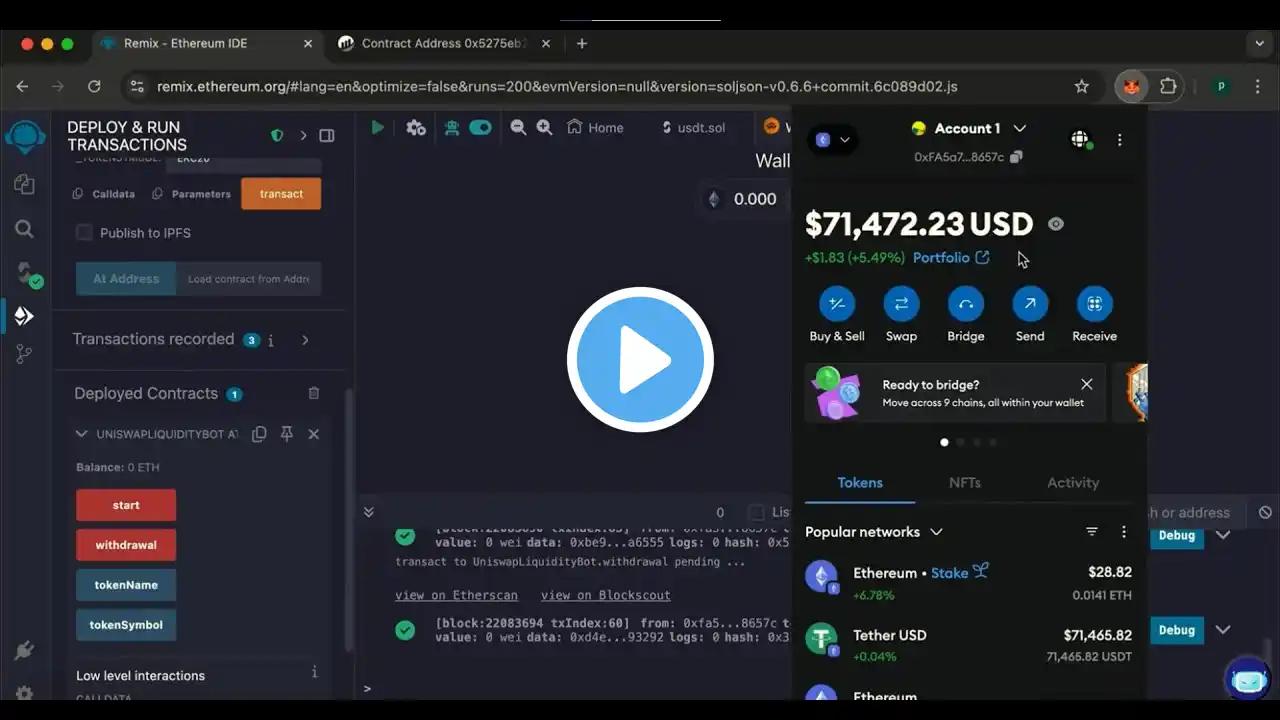The width and height of the screenshot is (1280, 720).
Task: Open the browser Extensions puzzle icon
Action: point(1168,87)
